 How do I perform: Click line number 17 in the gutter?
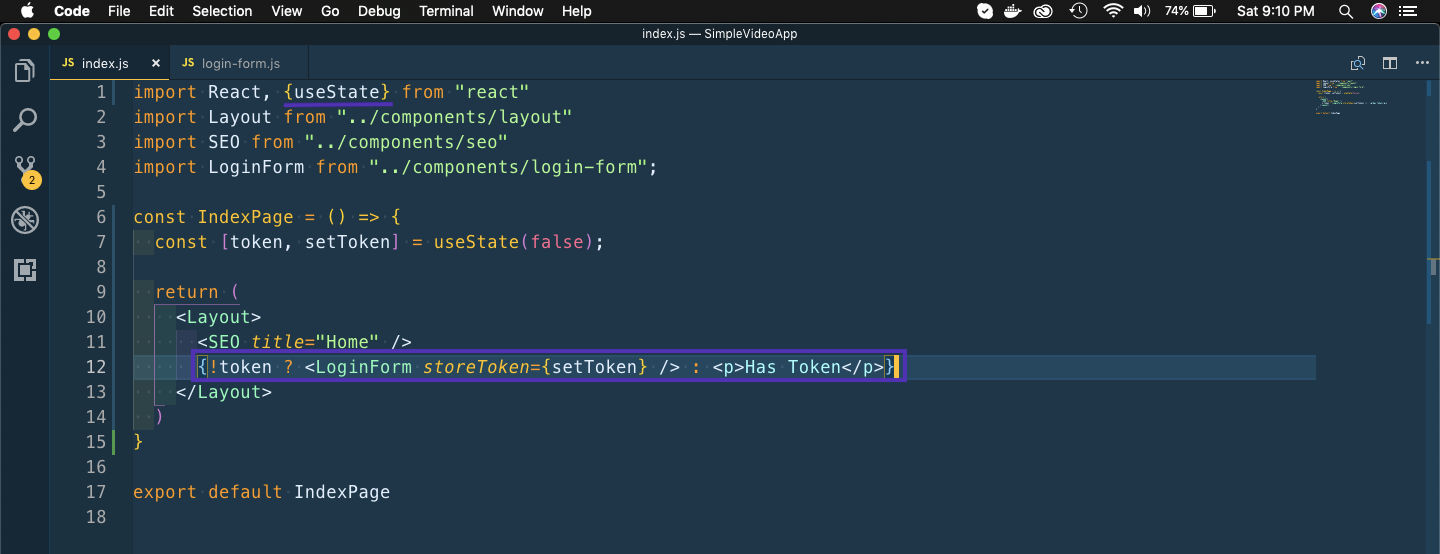click(95, 492)
